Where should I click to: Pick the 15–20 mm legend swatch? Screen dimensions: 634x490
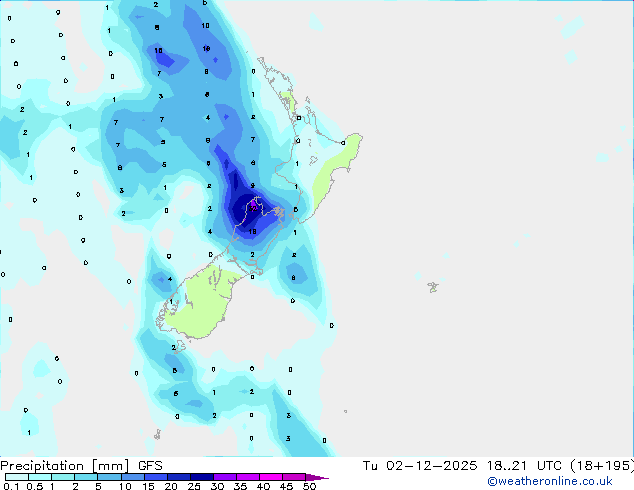tap(155, 477)
